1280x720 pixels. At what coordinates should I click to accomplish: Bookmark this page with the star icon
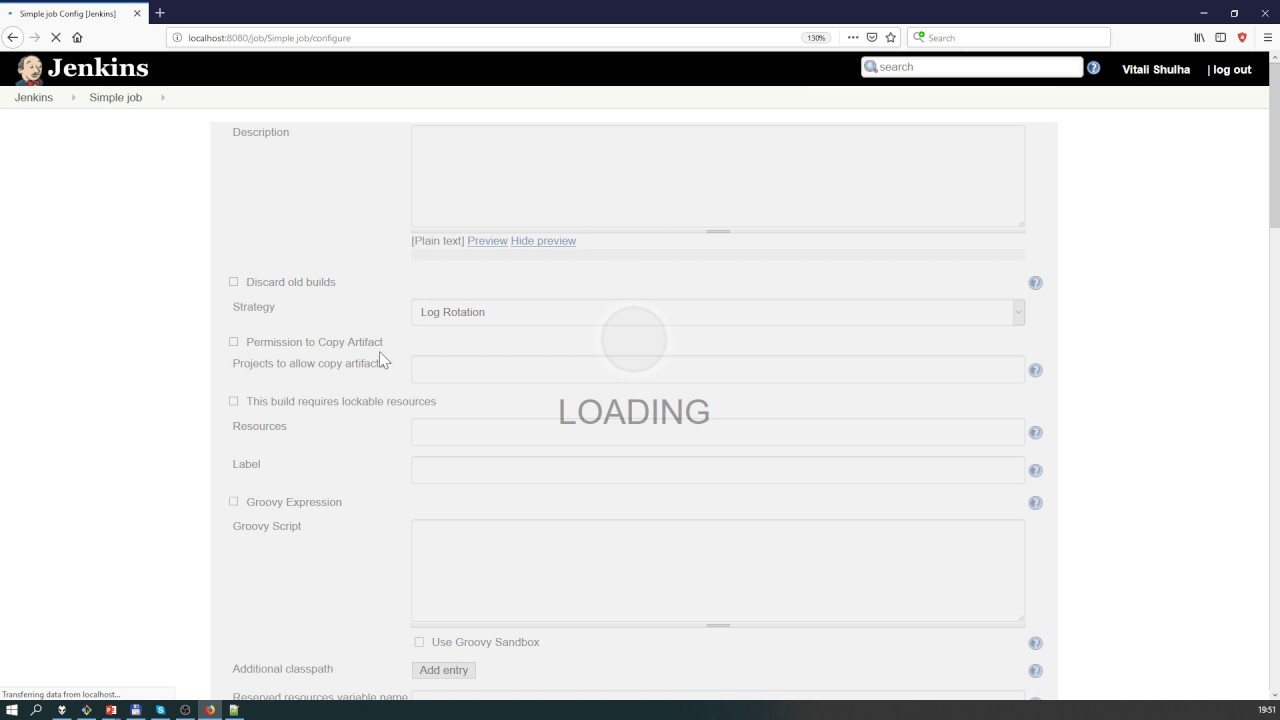(890, 37)
